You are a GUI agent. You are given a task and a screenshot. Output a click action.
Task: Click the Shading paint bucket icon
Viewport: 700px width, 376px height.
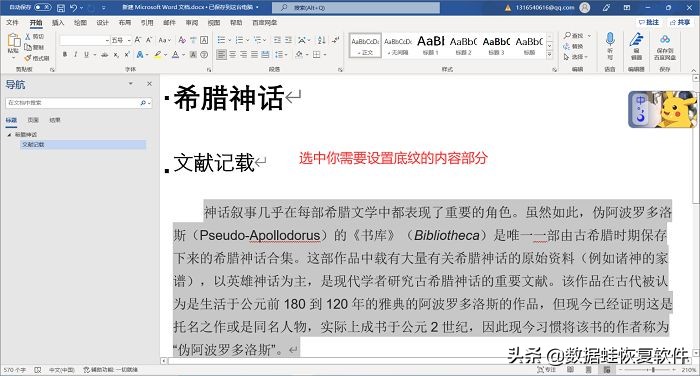coord(299,54)
